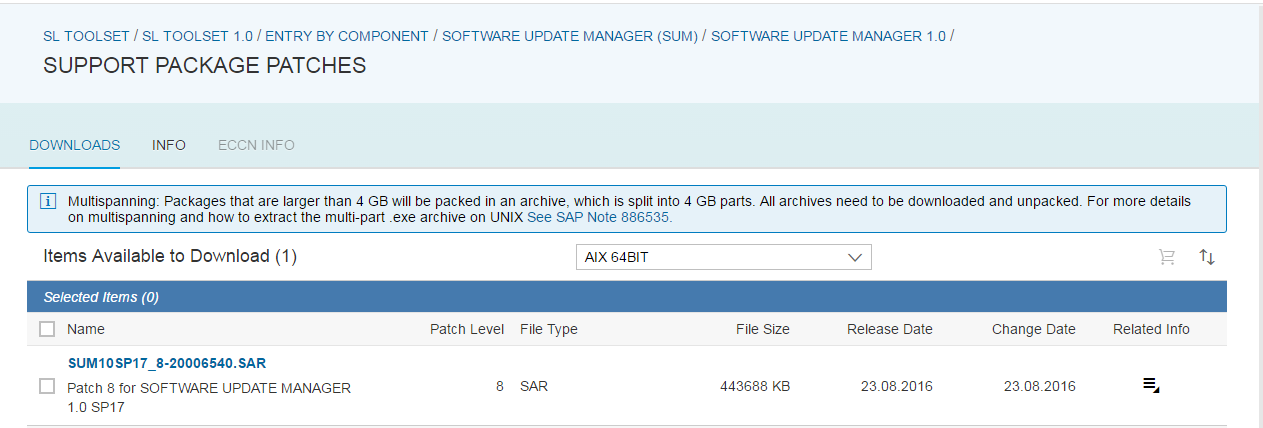Viewport: 1263px width, 428px height.
Task: Open the ECCN INFO tab
Action: 256,145
